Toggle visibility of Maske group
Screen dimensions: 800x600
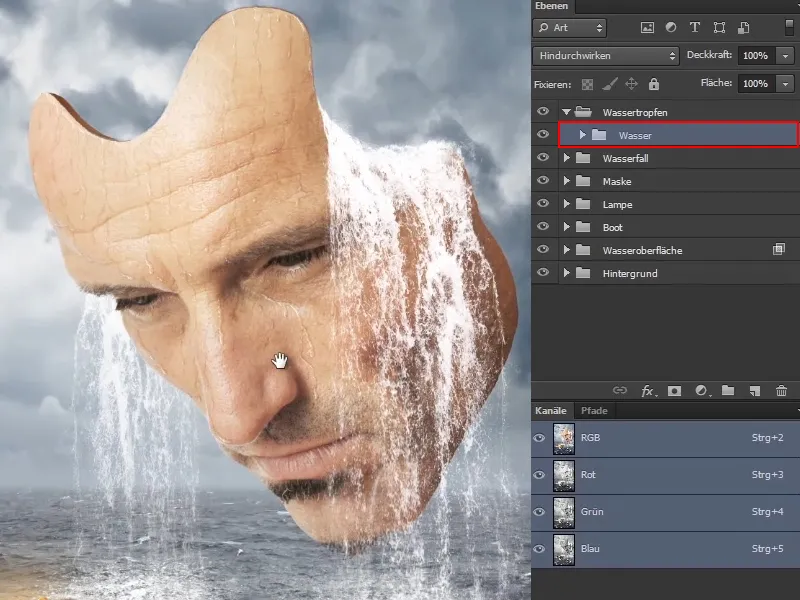(543, 180)
